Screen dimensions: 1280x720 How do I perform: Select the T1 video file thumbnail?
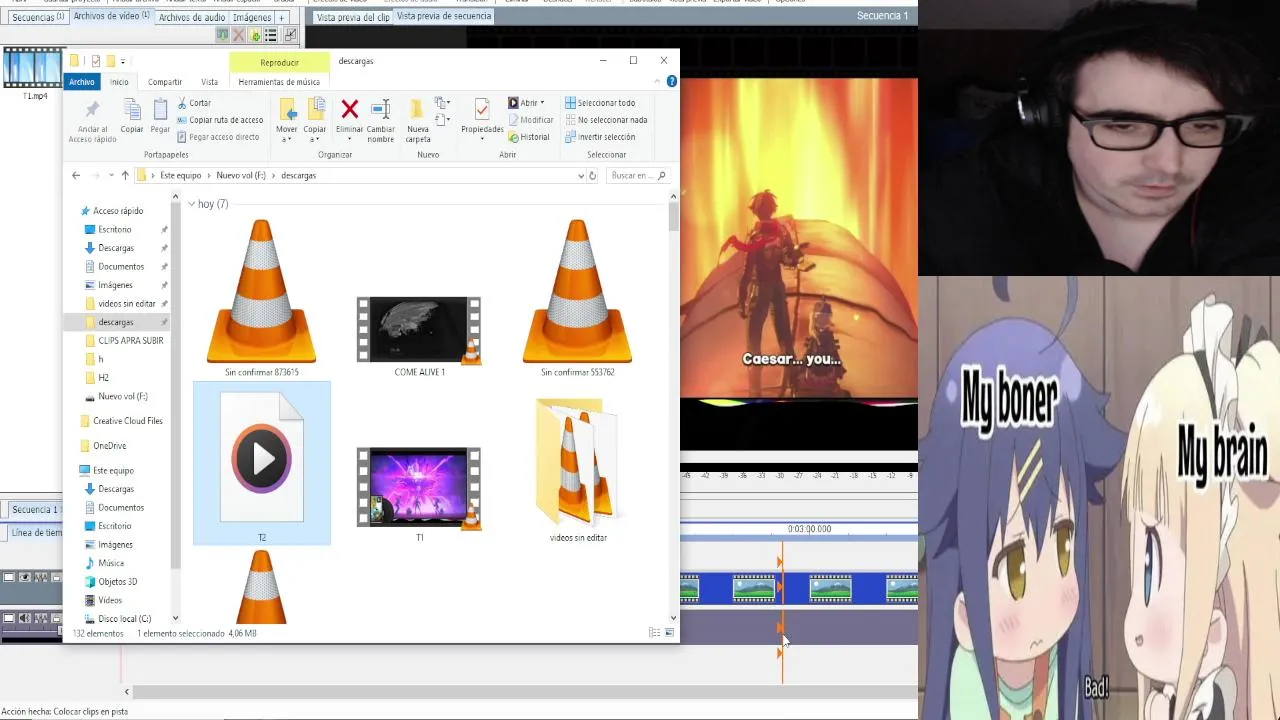[419, 488]
